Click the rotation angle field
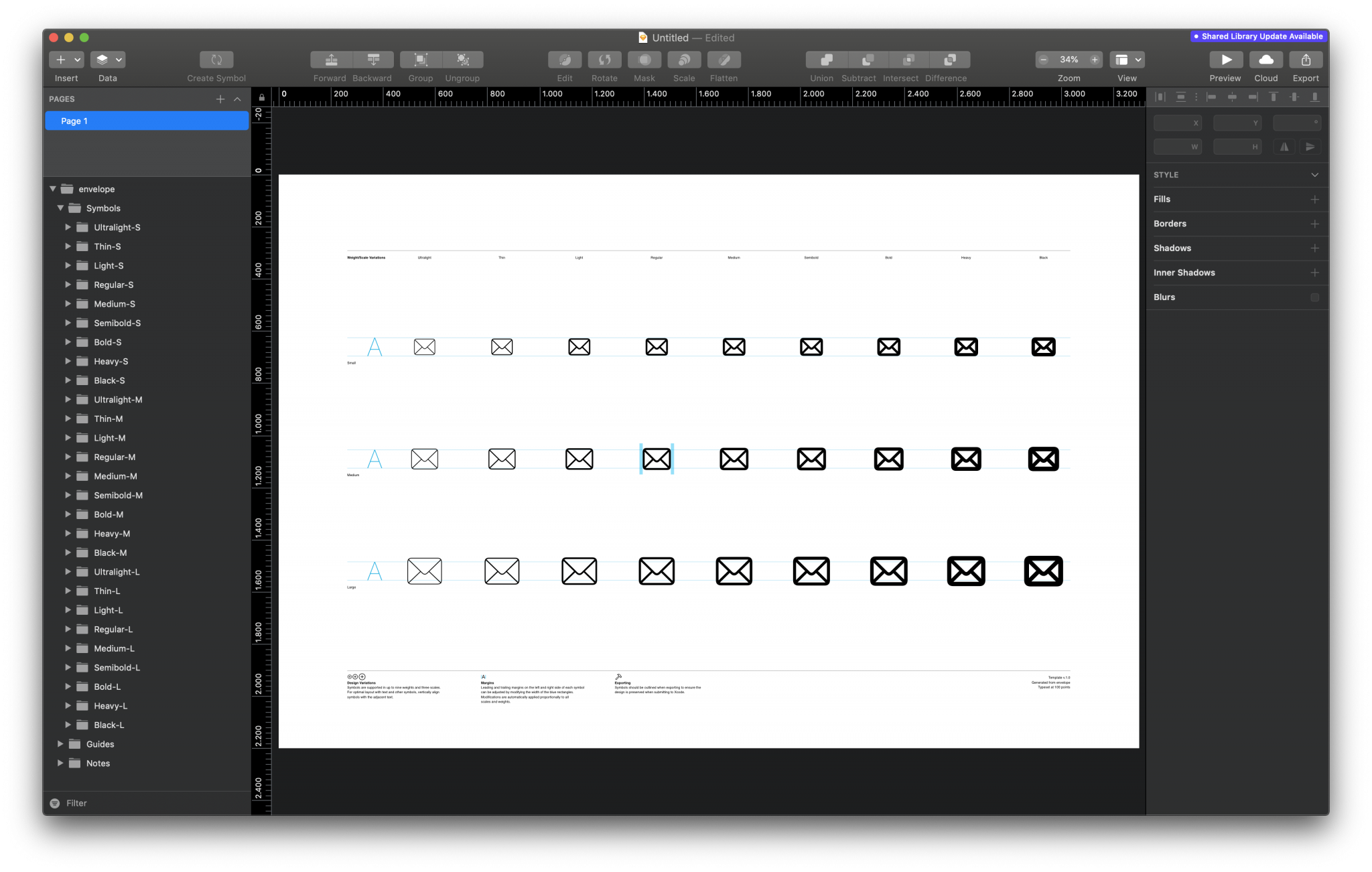 point(1297,123)
